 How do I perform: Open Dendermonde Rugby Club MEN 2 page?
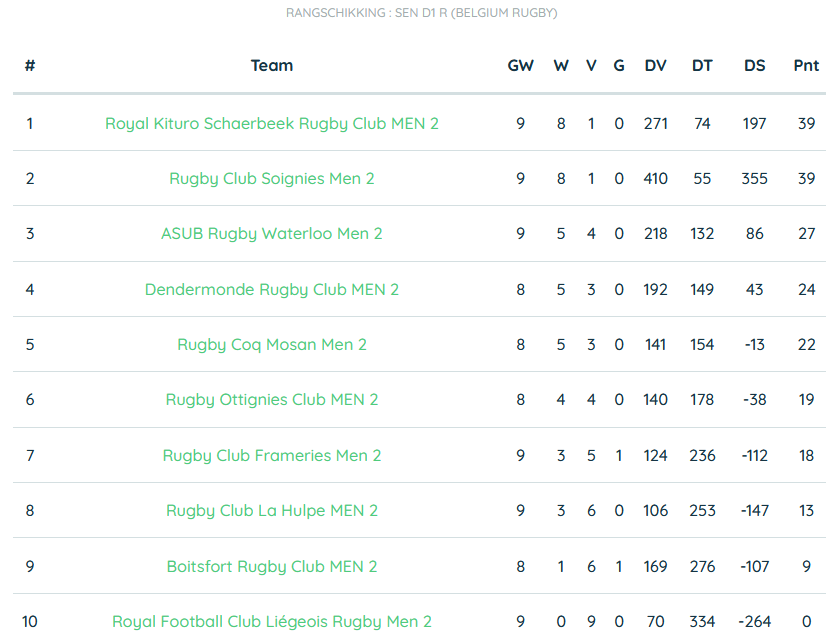click(x=272, y=290)
